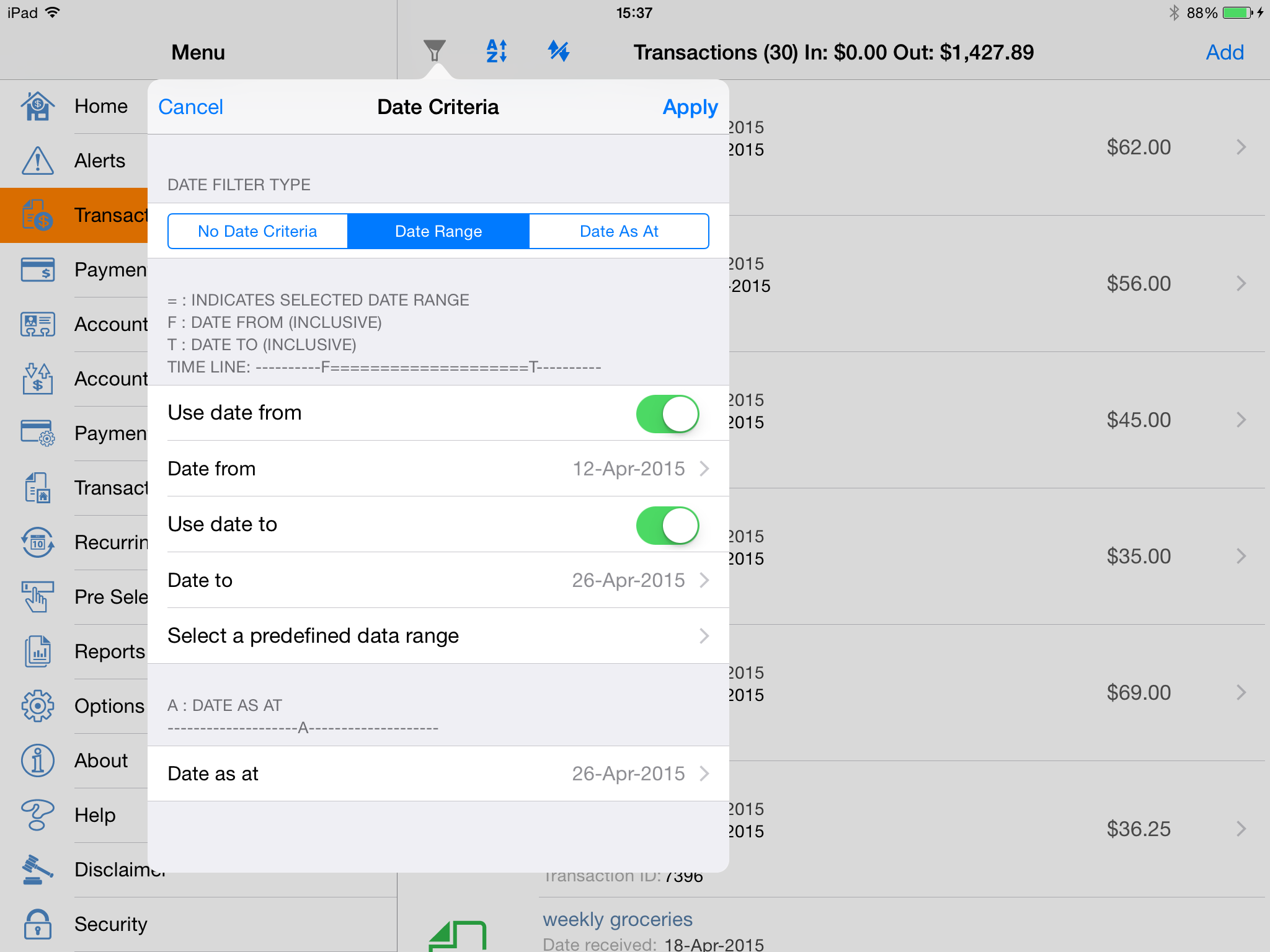Tap Apply to confirm date criteria
Screen dimensions: 1270x952
click(x=690, y=107)
